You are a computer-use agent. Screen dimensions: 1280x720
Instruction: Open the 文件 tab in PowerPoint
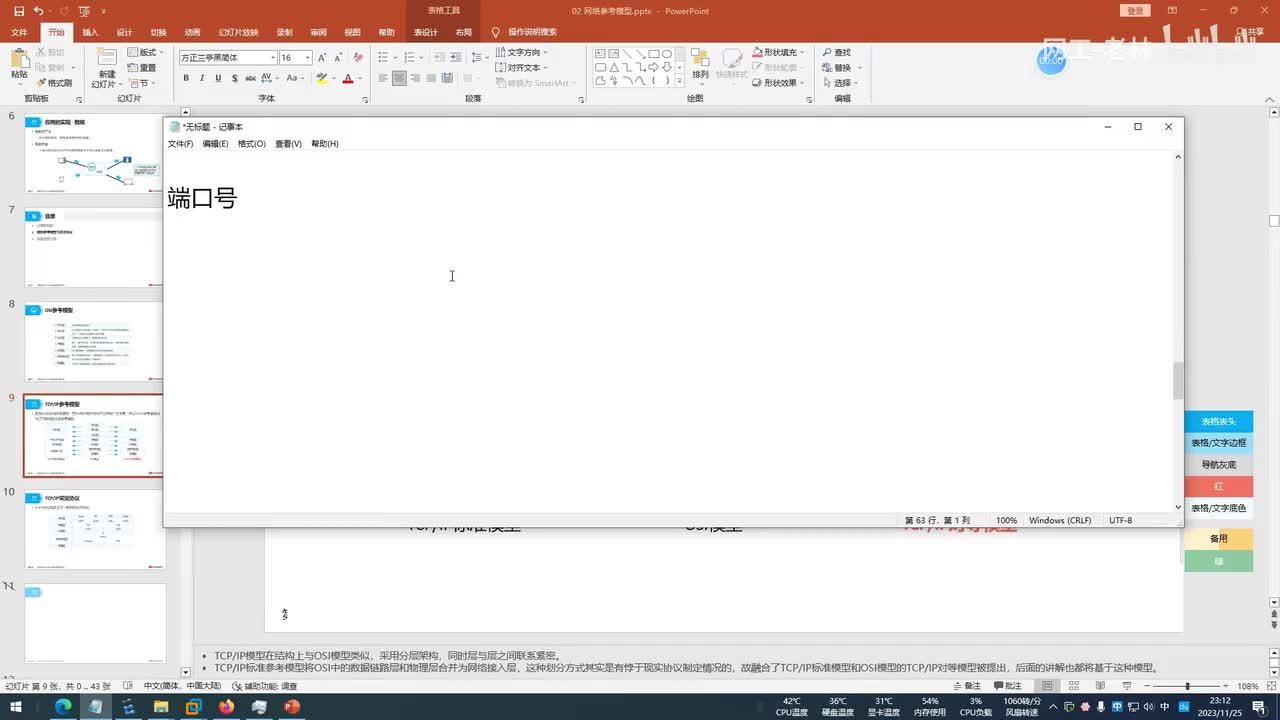tap(19, 32)
